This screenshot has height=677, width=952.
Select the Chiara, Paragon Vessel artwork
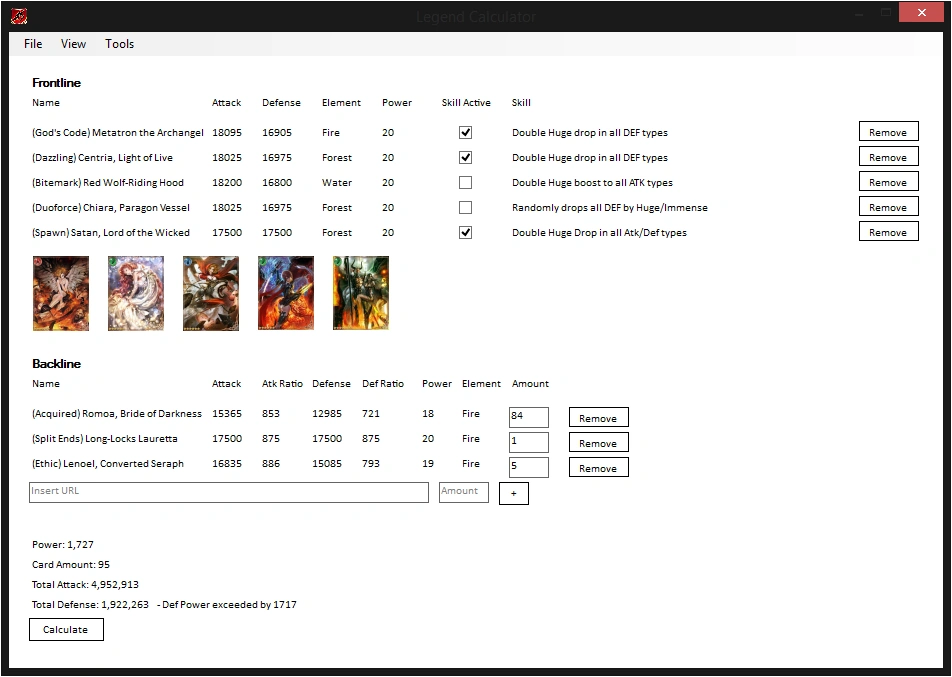pos(285,292)
